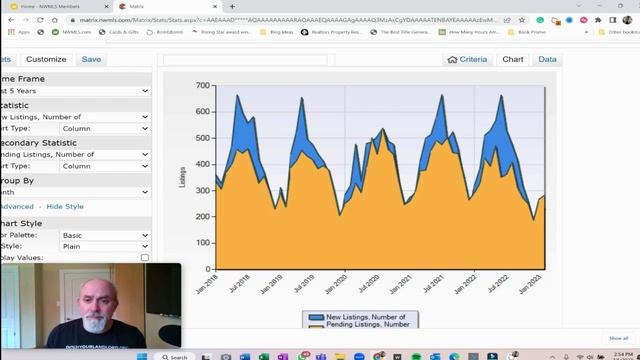Open the volume control in system tray
The width and height of the screenshot is (640, 360).
(x=590, y=357)
